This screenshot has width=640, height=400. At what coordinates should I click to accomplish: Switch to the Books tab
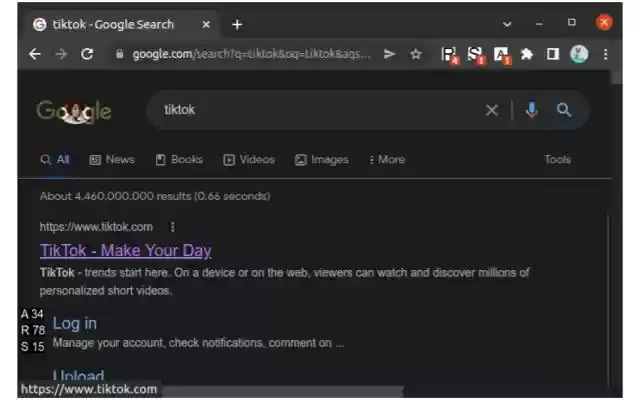tap(179, 160)
